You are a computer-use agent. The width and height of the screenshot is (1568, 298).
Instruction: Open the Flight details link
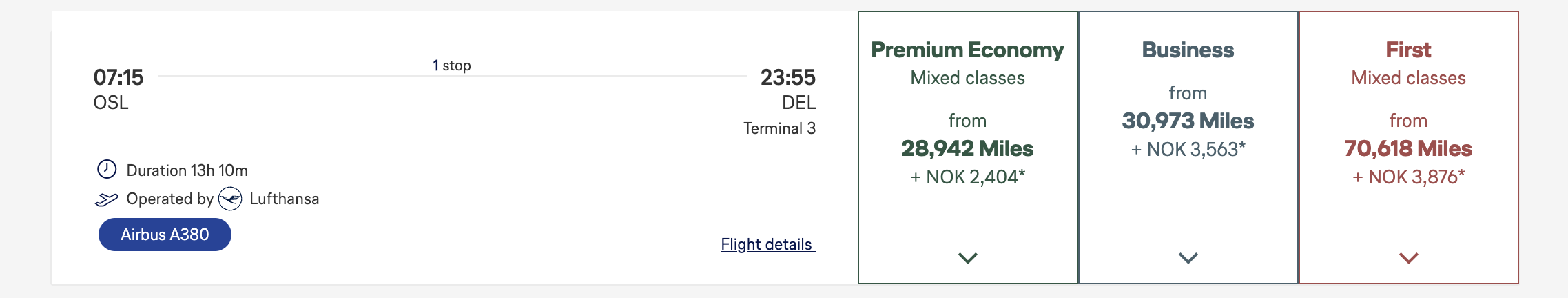767,244
